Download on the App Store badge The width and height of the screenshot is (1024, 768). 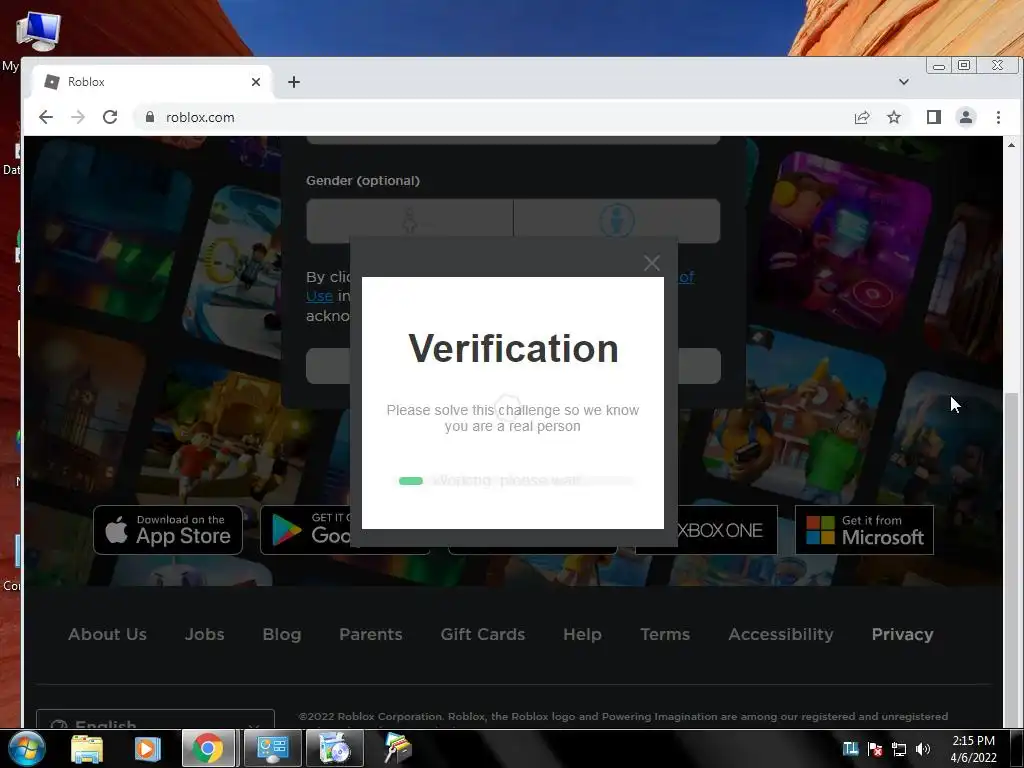tap(168, 530)
